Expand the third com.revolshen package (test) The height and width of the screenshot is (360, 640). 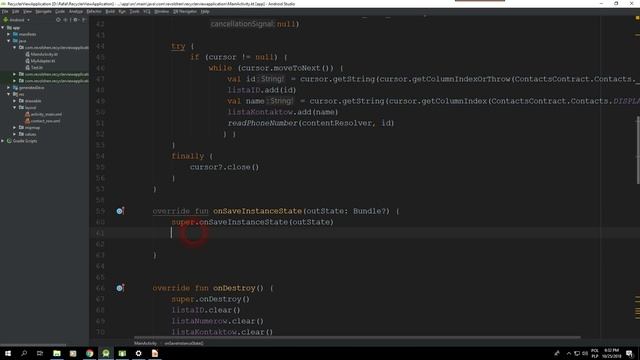click(15, 81)
